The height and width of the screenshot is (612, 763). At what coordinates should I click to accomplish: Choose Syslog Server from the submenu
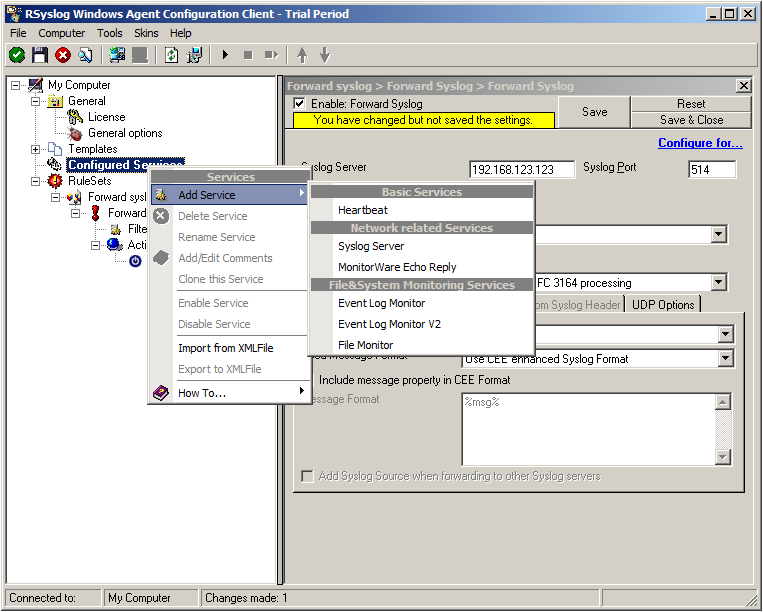422,246
